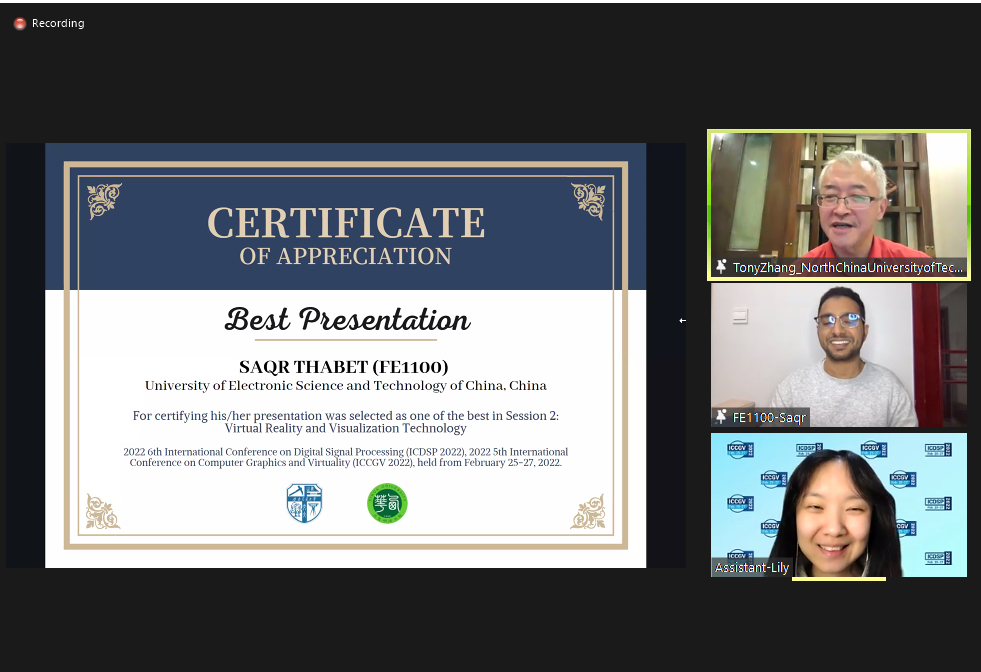Click pin icon on TonyZhang's tile
Image resolution: width=981 pixels, height=672 pixels.
(x=721, y=267)
